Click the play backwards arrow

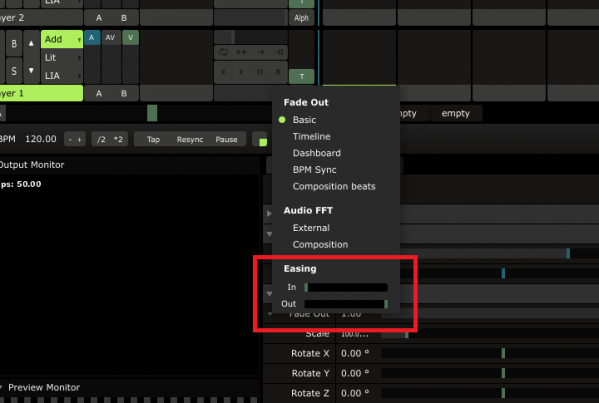223,72
